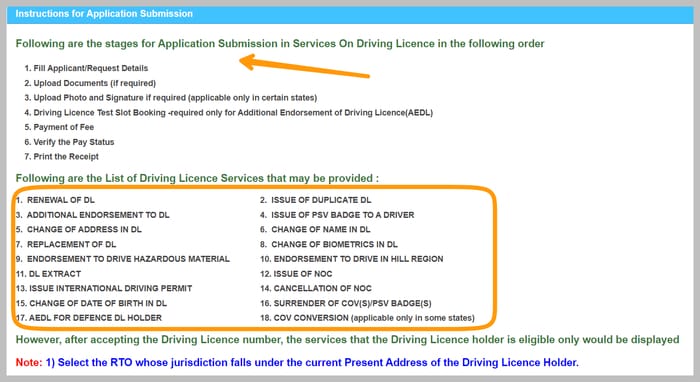Click step '1. Fill Applicant/Request Details'
Image resolution: width=700 pixels, height=382 pixels.
point(86,68)
